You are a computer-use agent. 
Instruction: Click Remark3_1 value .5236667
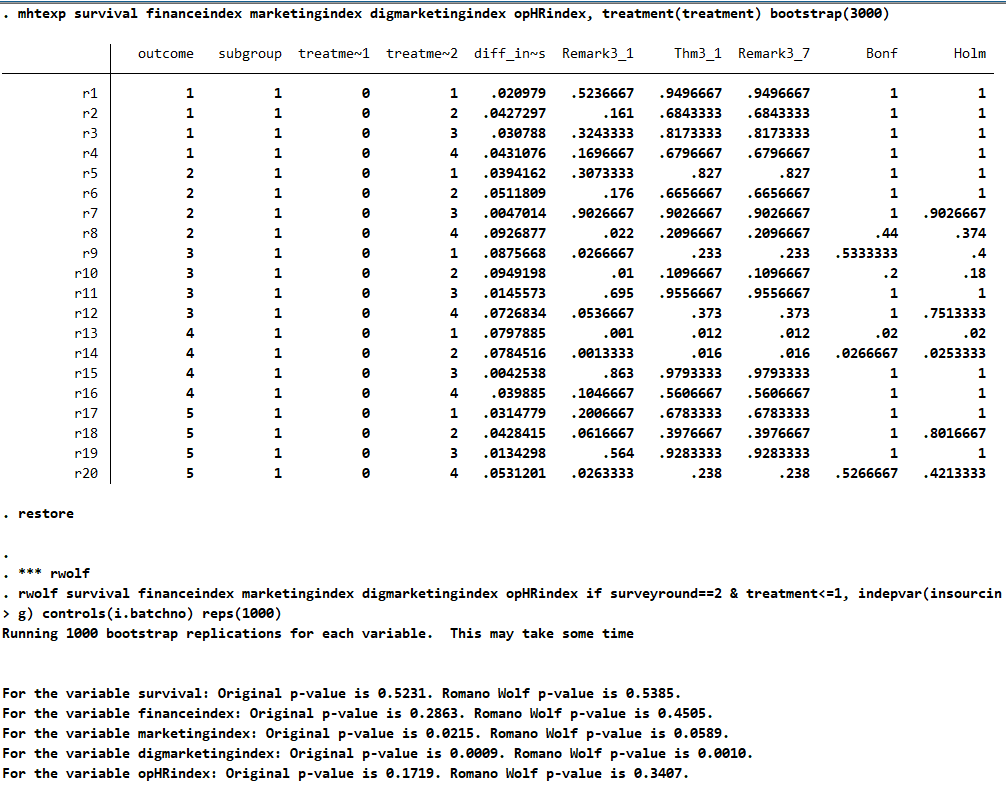(602, 94)
